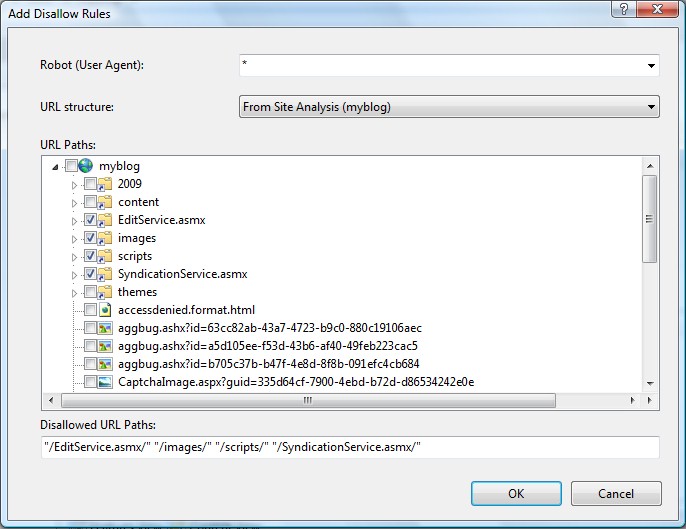Click the folder icon beside 2009

click(105, 184)
